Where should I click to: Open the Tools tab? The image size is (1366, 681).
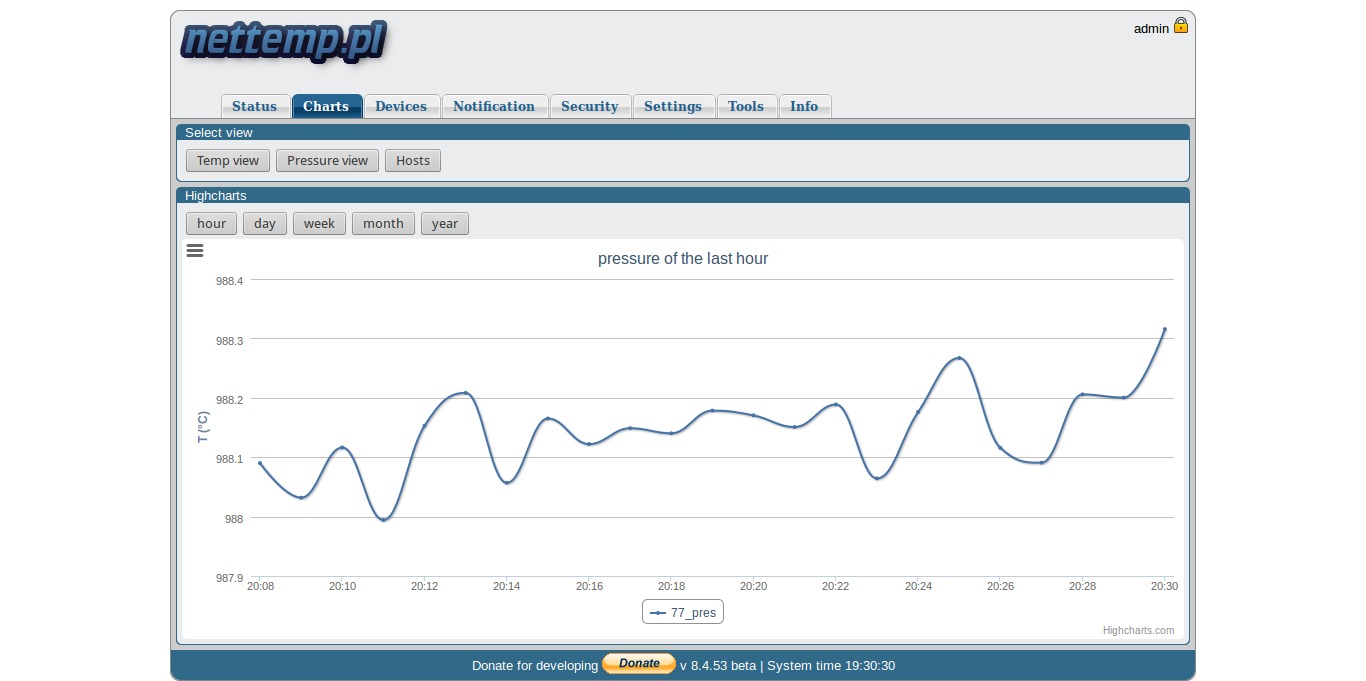(746, 106)
